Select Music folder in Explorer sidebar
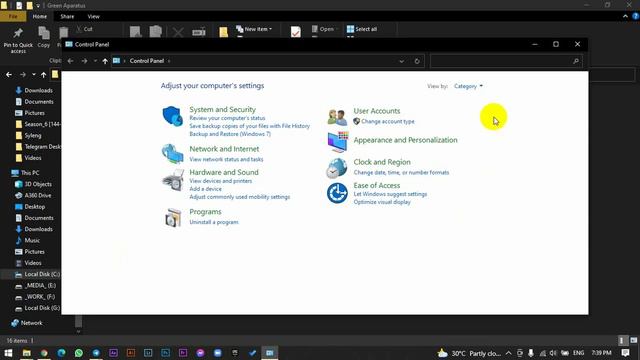Image resolution: width=640 pixels, height=360 pixels. pyautogui.click(x=28, y=240)
